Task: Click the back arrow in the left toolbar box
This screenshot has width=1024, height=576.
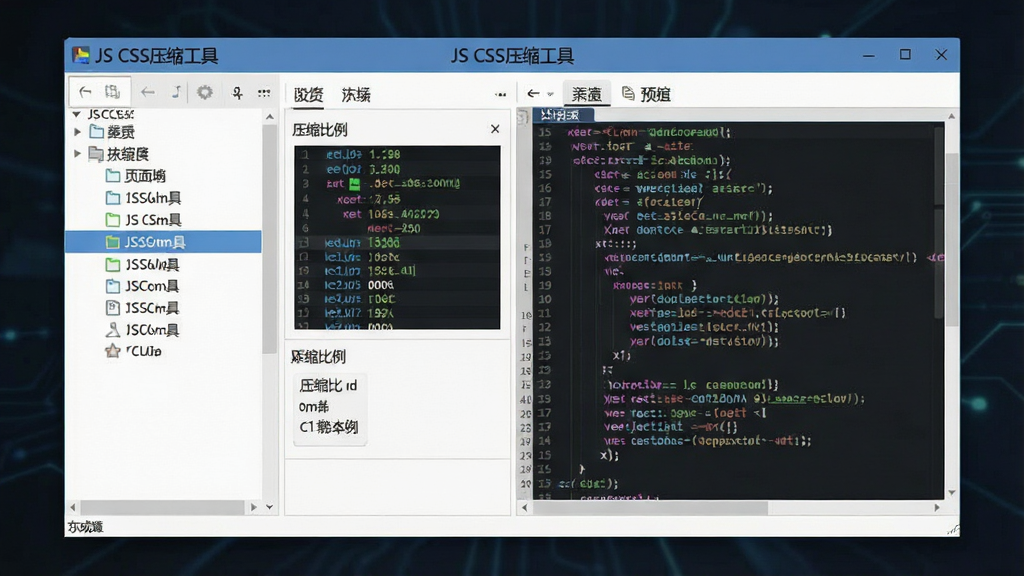Action: point(85,92)
